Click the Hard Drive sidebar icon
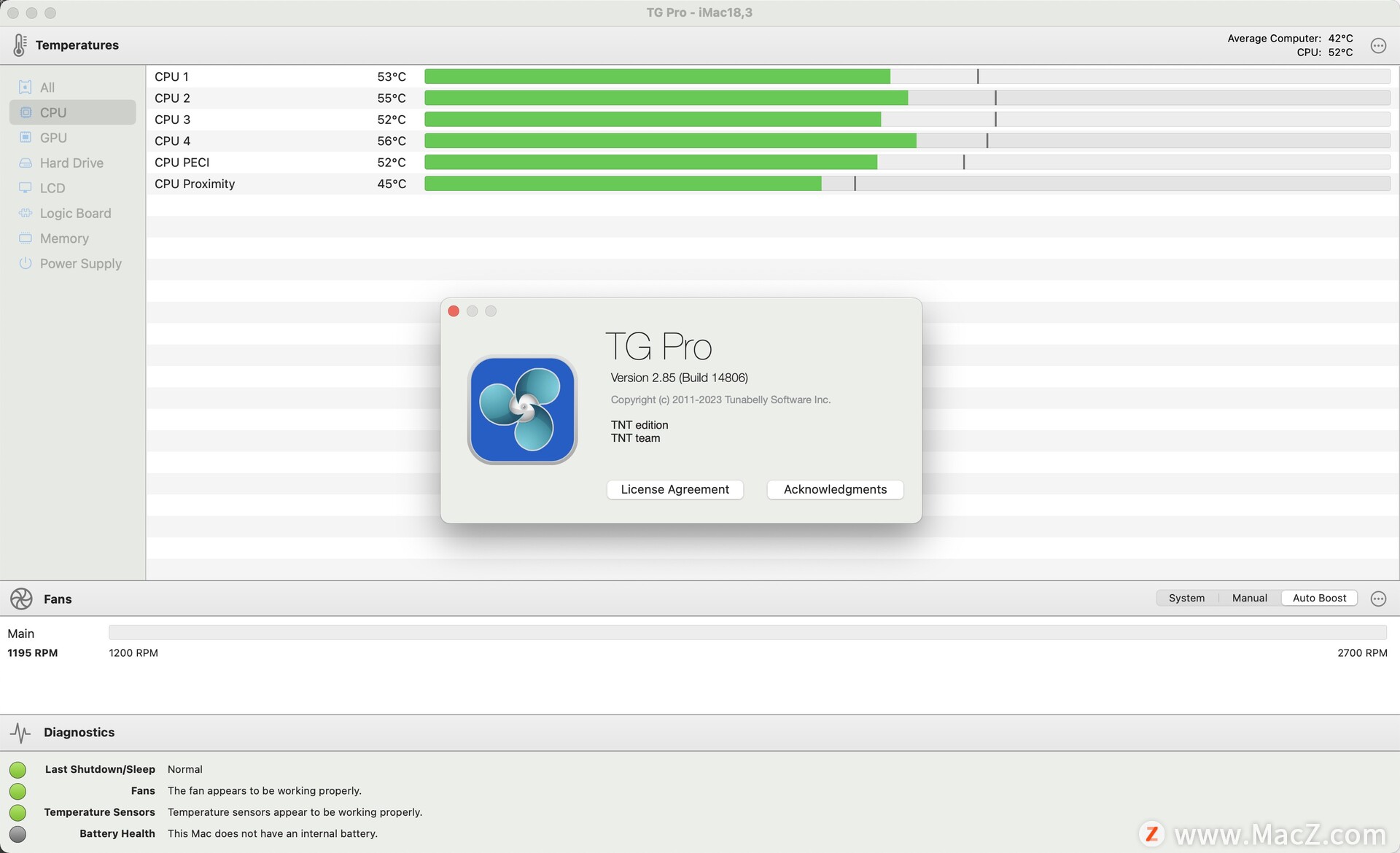Image resolution: width=1400 pixels, height=853 pixels. tap(26, 163)
